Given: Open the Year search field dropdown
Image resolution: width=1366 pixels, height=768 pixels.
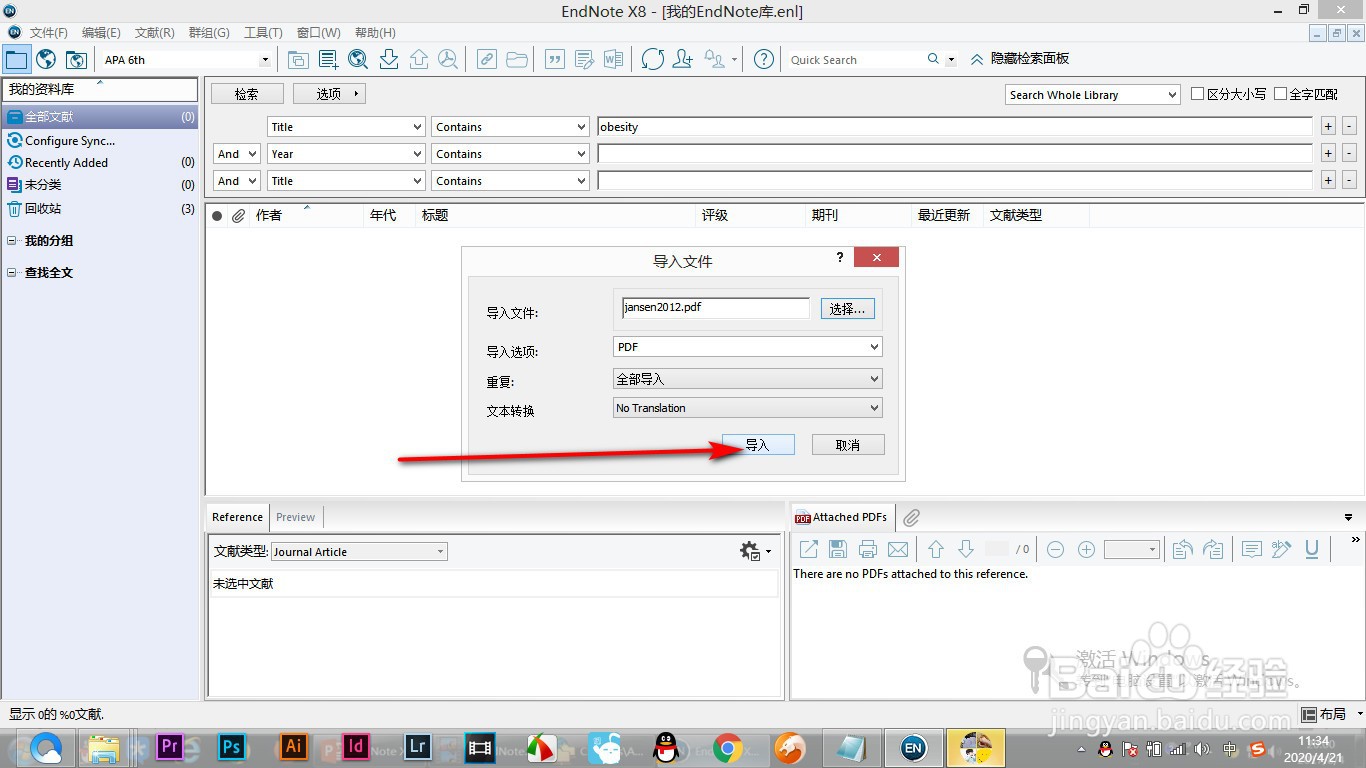Looking at the screenshot, I should (x=346, y=154).
